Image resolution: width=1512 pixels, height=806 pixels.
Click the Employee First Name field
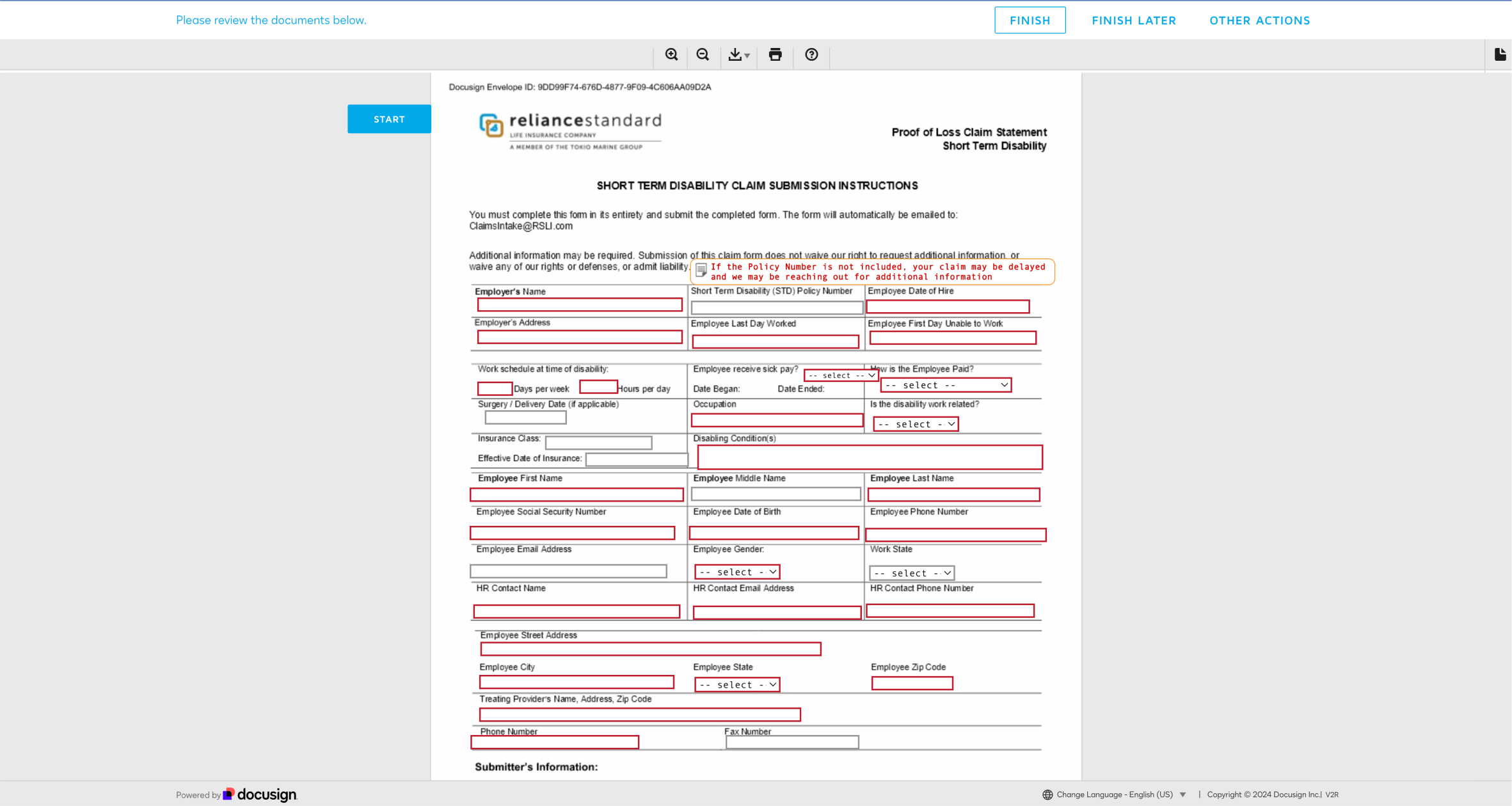577,495
